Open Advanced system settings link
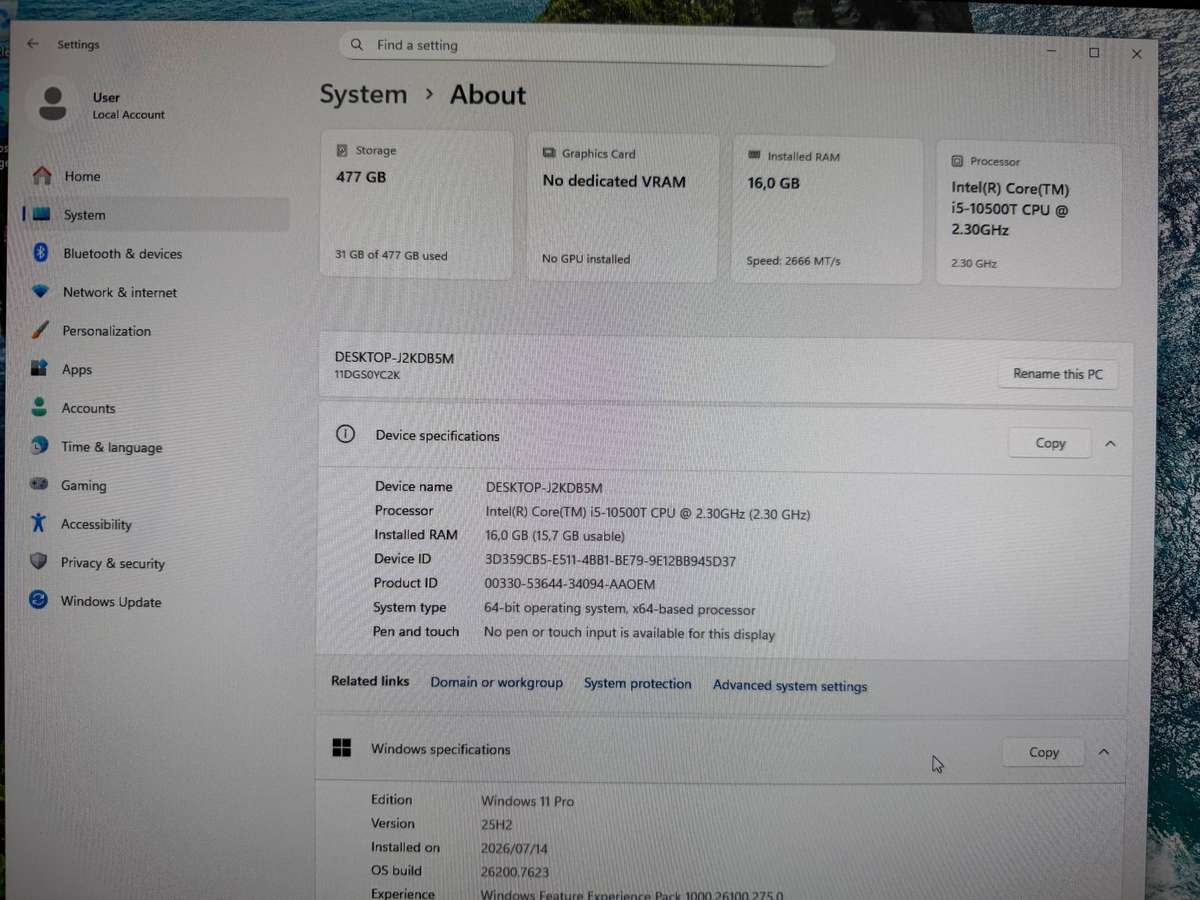 coord(790,686)
